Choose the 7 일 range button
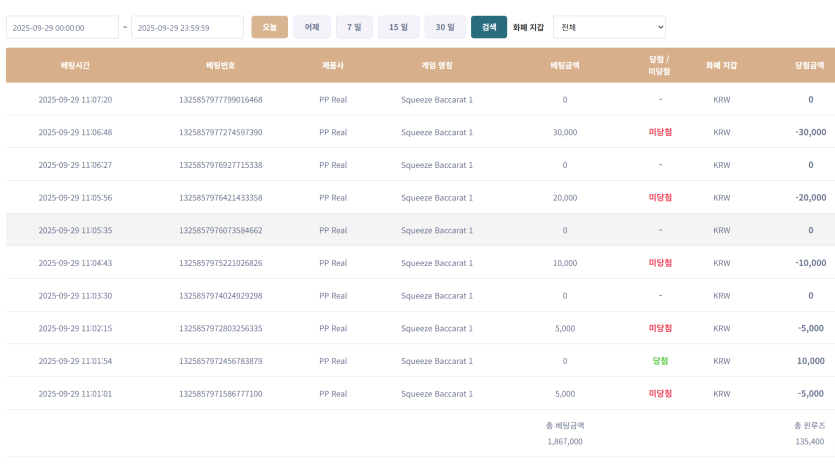835x468 pixels. tap(354, 27)
